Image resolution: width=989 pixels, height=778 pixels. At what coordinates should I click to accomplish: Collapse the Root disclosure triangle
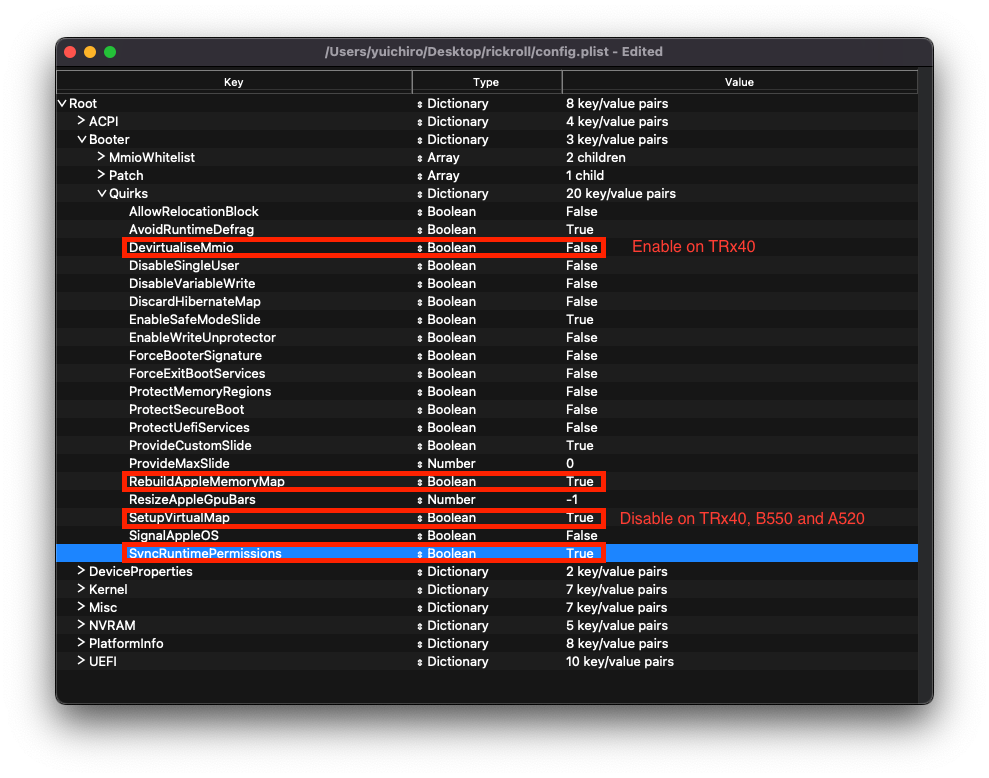pos(63,104)
